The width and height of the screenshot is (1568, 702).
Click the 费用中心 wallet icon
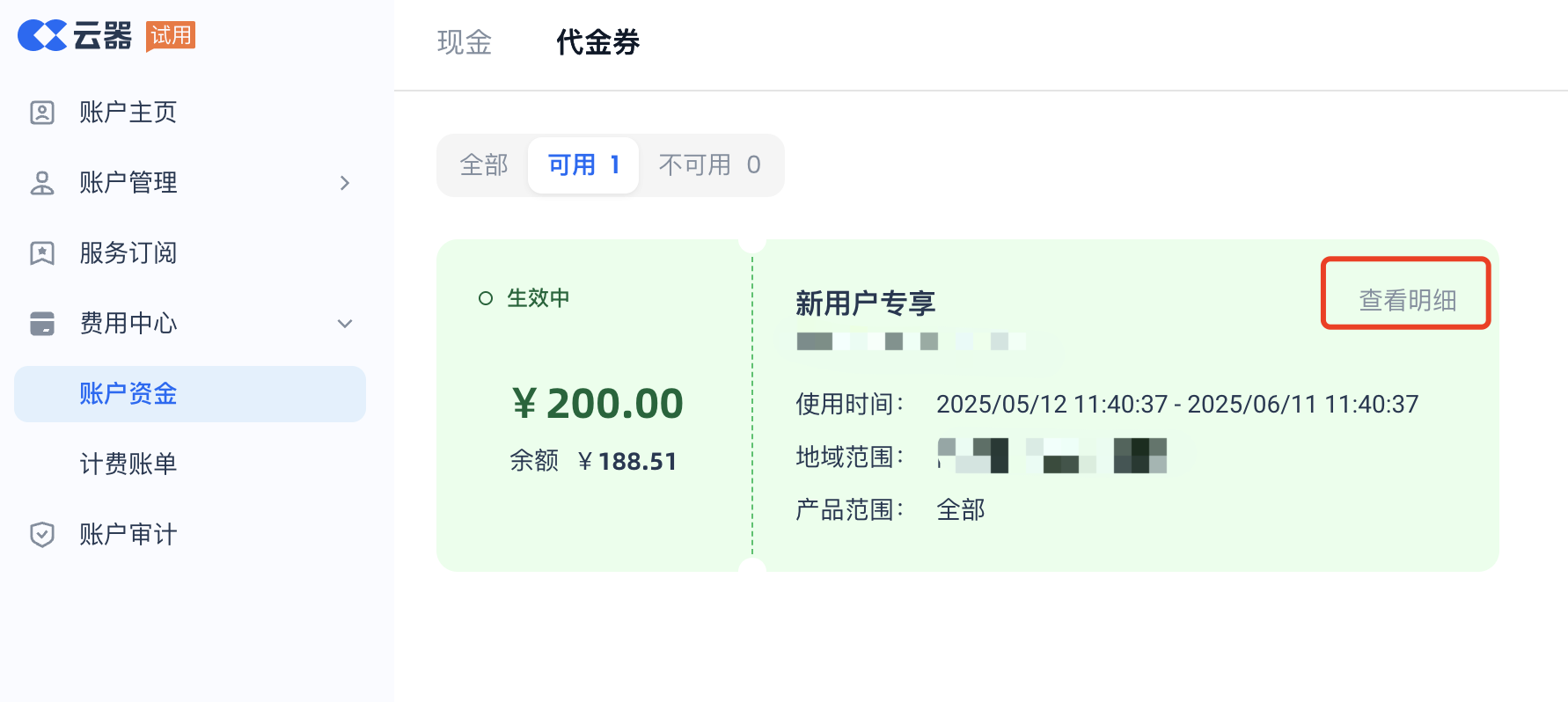point(42,324)
